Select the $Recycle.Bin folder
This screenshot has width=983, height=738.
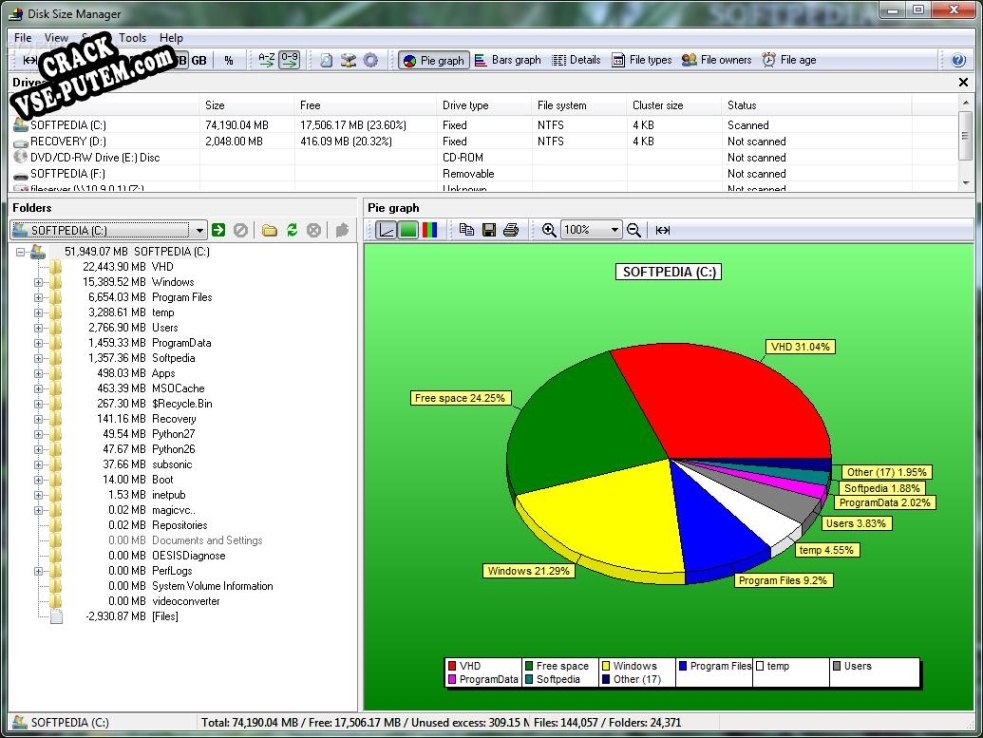182,404
